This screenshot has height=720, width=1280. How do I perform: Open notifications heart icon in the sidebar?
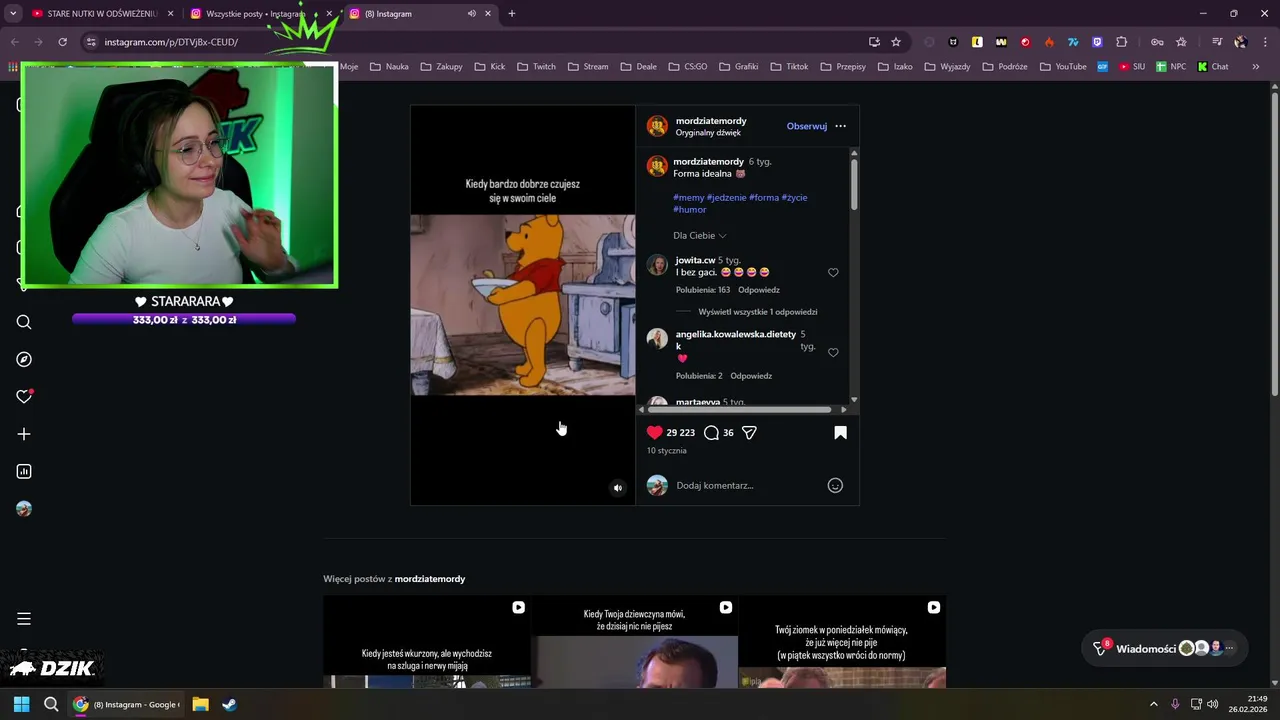[24, 397]
